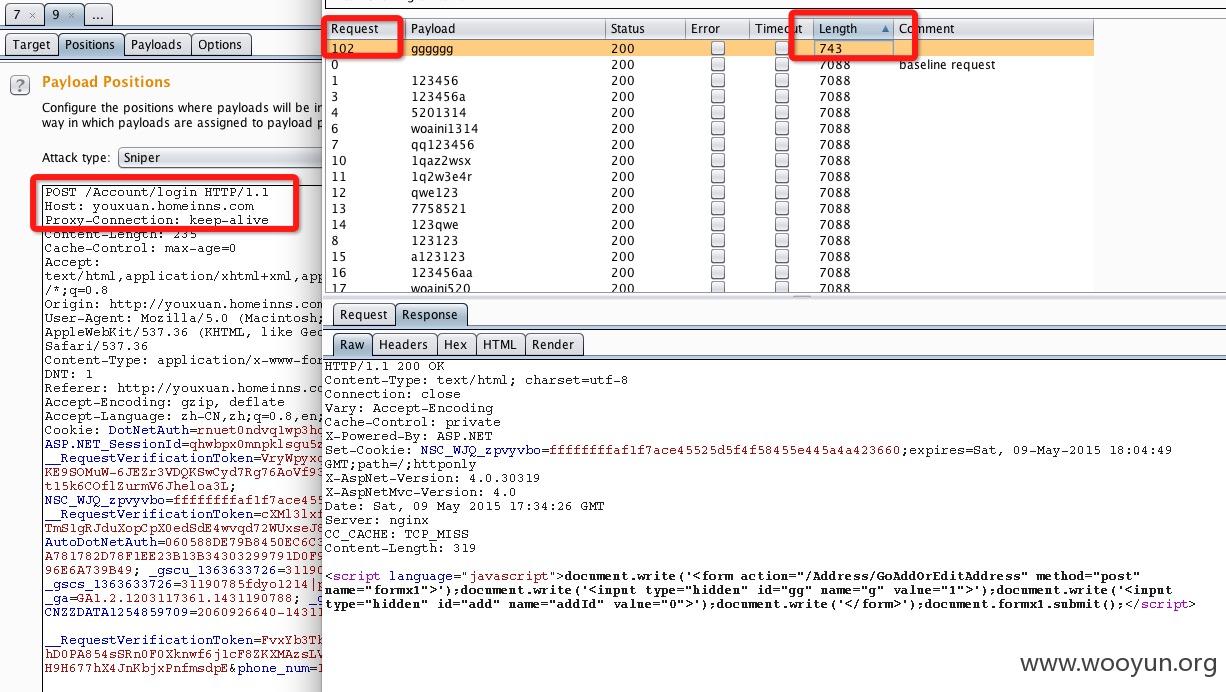The width and height of the screenshot is (1226, 692).
Task: Toggle Timeout checkbox for payload 1q2w3e4r
Action: [x=782, y=176]
